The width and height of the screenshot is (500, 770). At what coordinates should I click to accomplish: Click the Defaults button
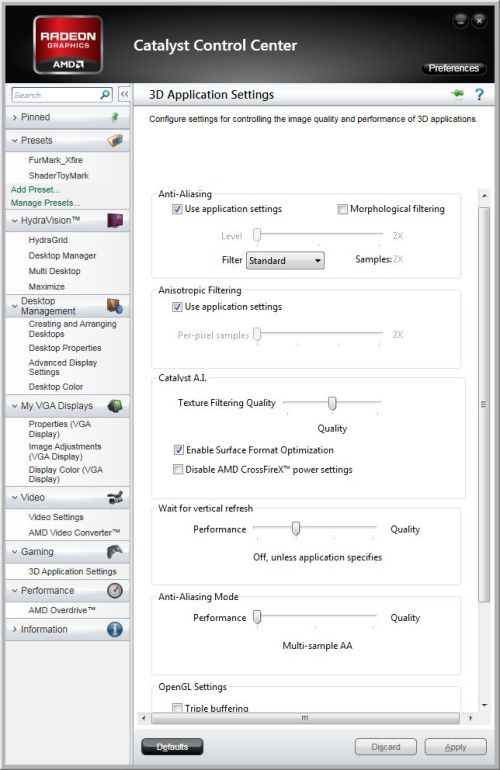click(172, 746)
